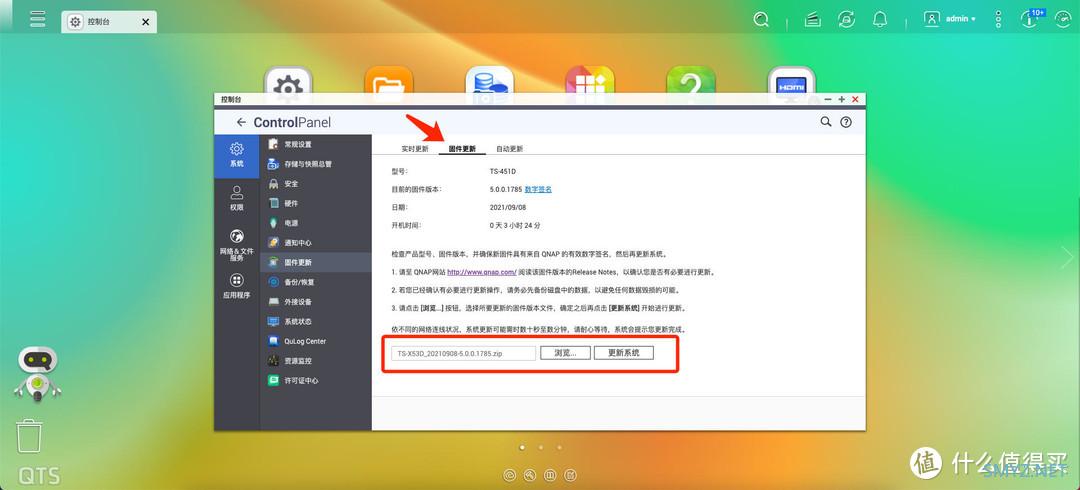
Task: Open 许可证中心 in the sidebar
Action: tap(315, 380)
